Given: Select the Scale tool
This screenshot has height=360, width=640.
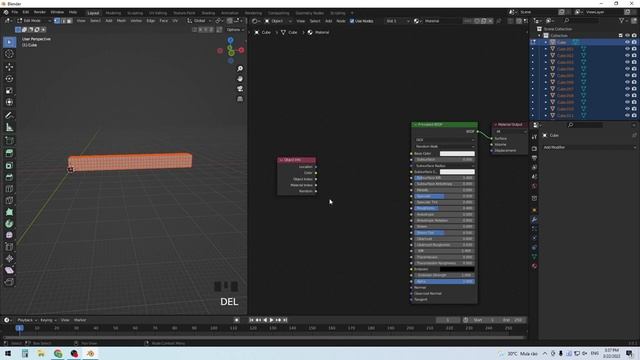Looking at the screenshot, I should click(9, 90).
